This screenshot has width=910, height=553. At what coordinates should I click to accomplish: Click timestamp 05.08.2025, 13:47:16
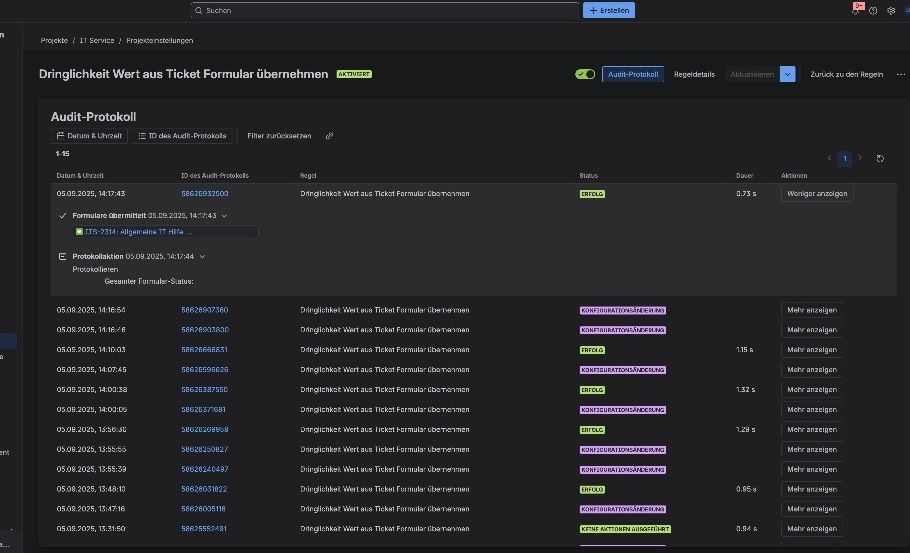tap(91, 509)
